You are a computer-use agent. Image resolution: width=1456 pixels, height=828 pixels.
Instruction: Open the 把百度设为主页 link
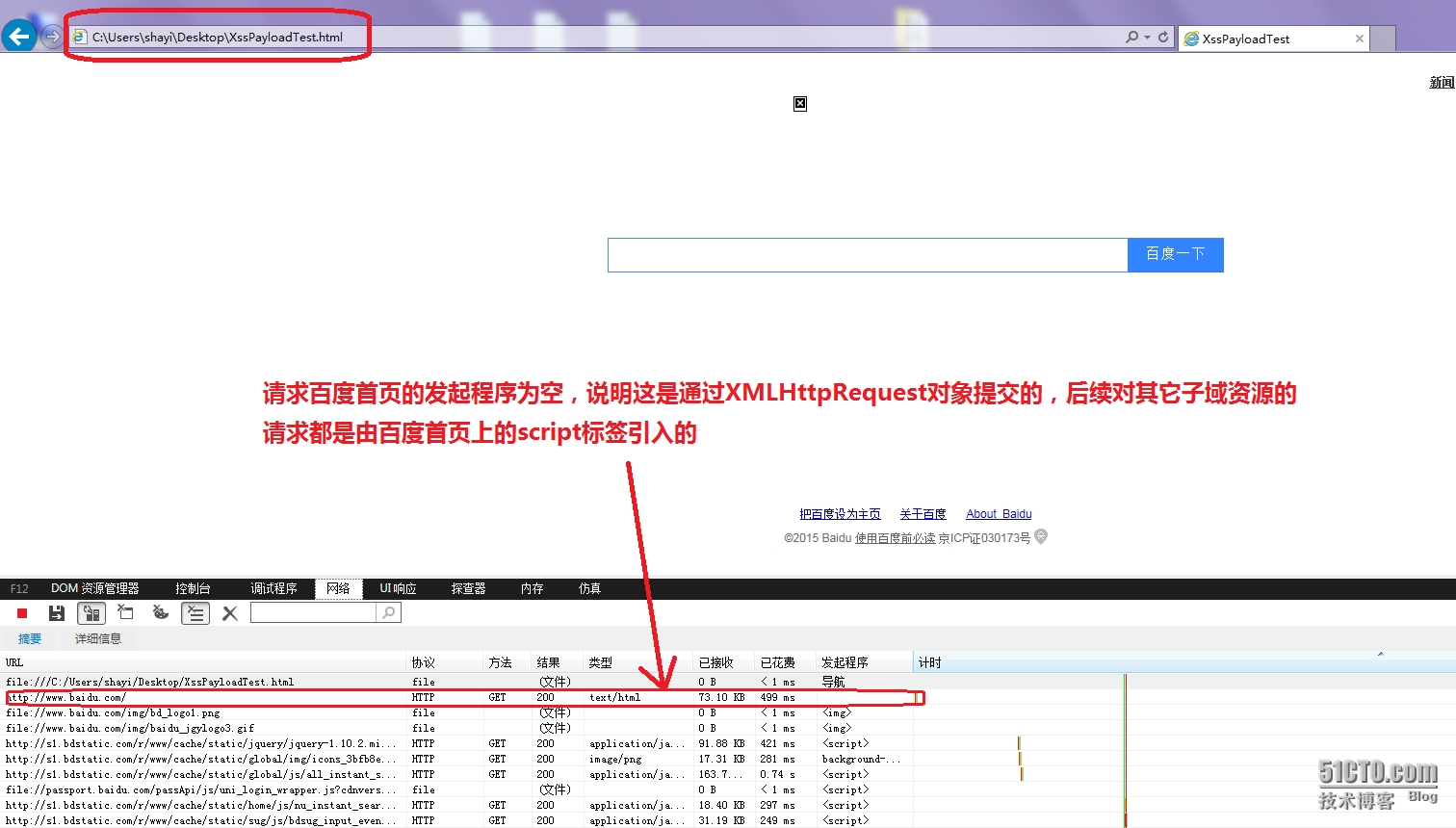pyautogui.click(x=840, y=514)
